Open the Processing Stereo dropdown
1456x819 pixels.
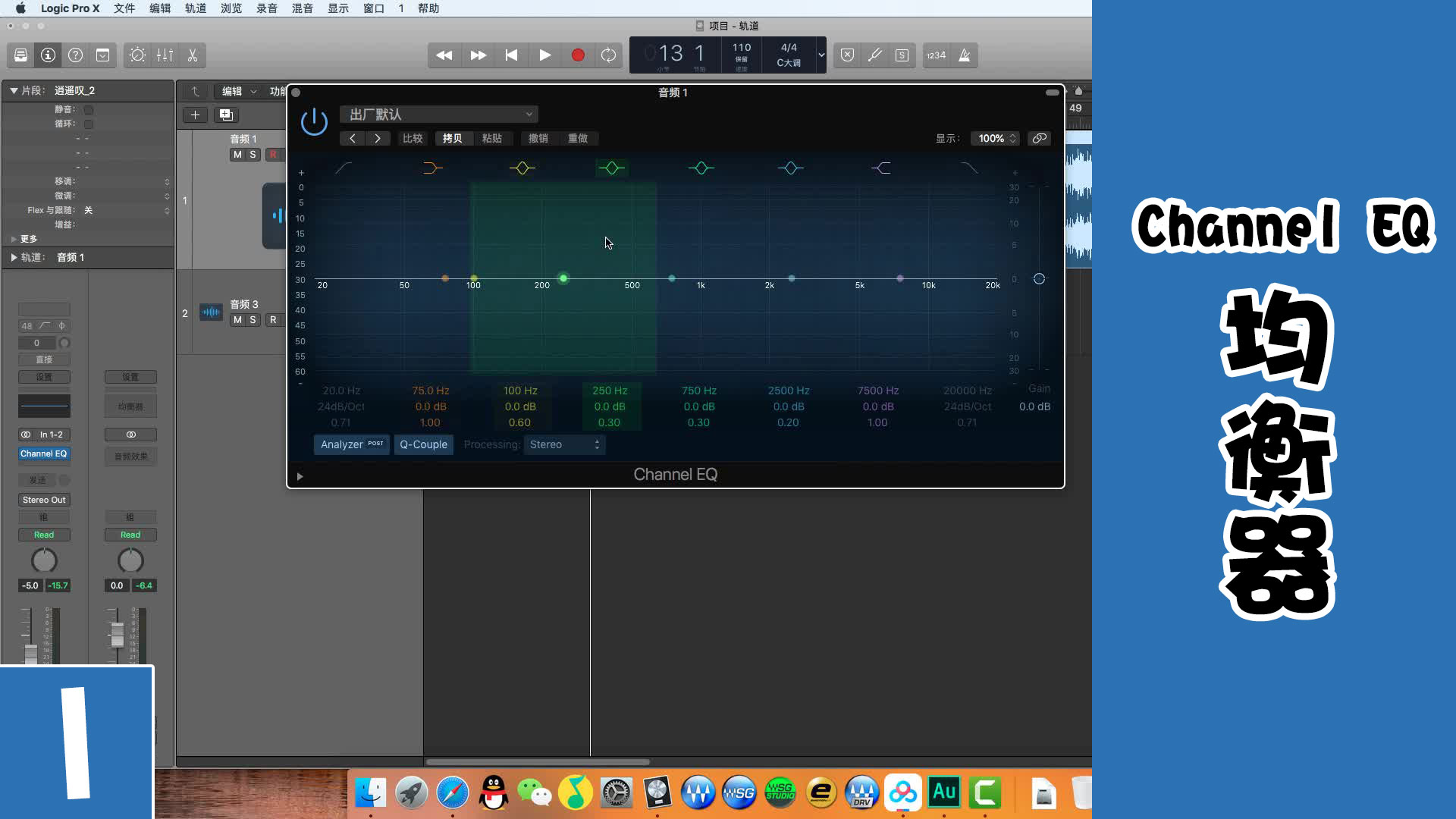(x=565, y=444)
